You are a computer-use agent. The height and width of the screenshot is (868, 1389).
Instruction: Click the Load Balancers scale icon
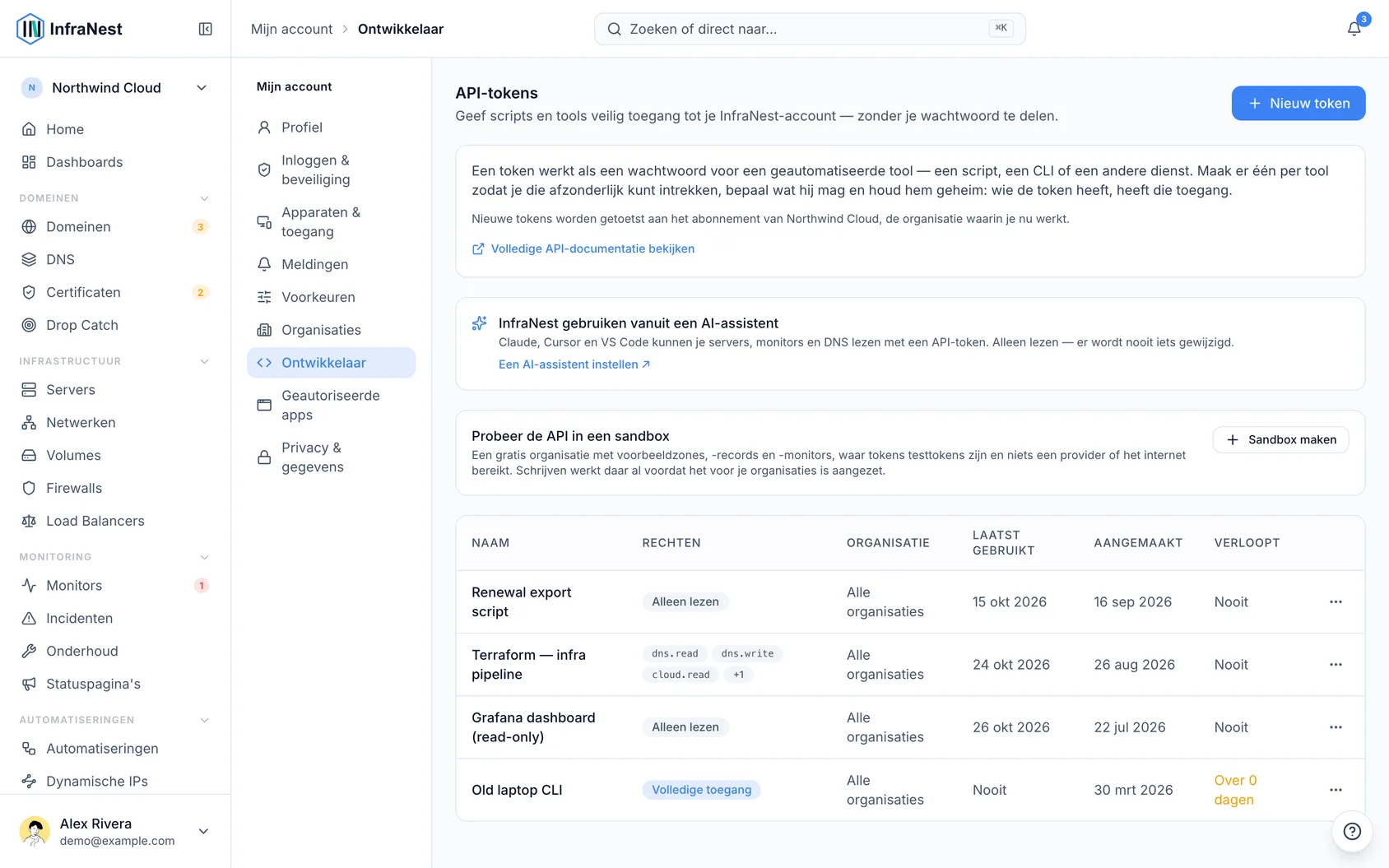click(x=29, y=522)
